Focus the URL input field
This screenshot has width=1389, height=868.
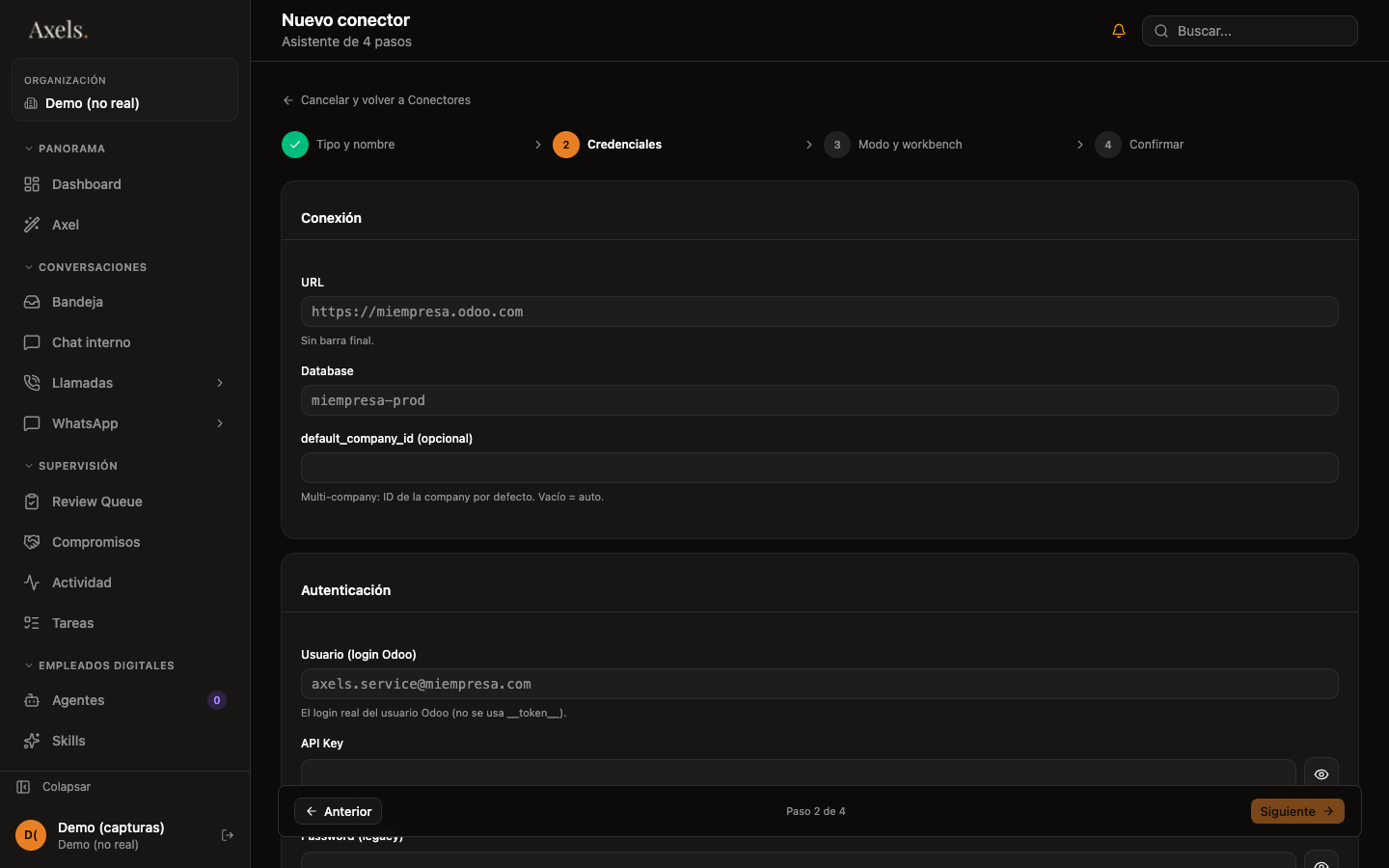[820, 312]
